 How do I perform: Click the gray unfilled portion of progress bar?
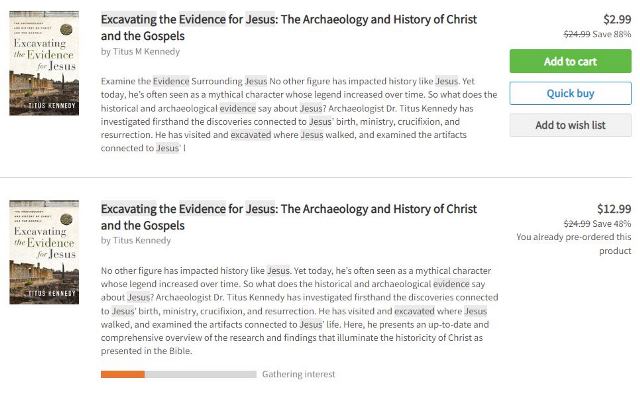click(200, 374)
